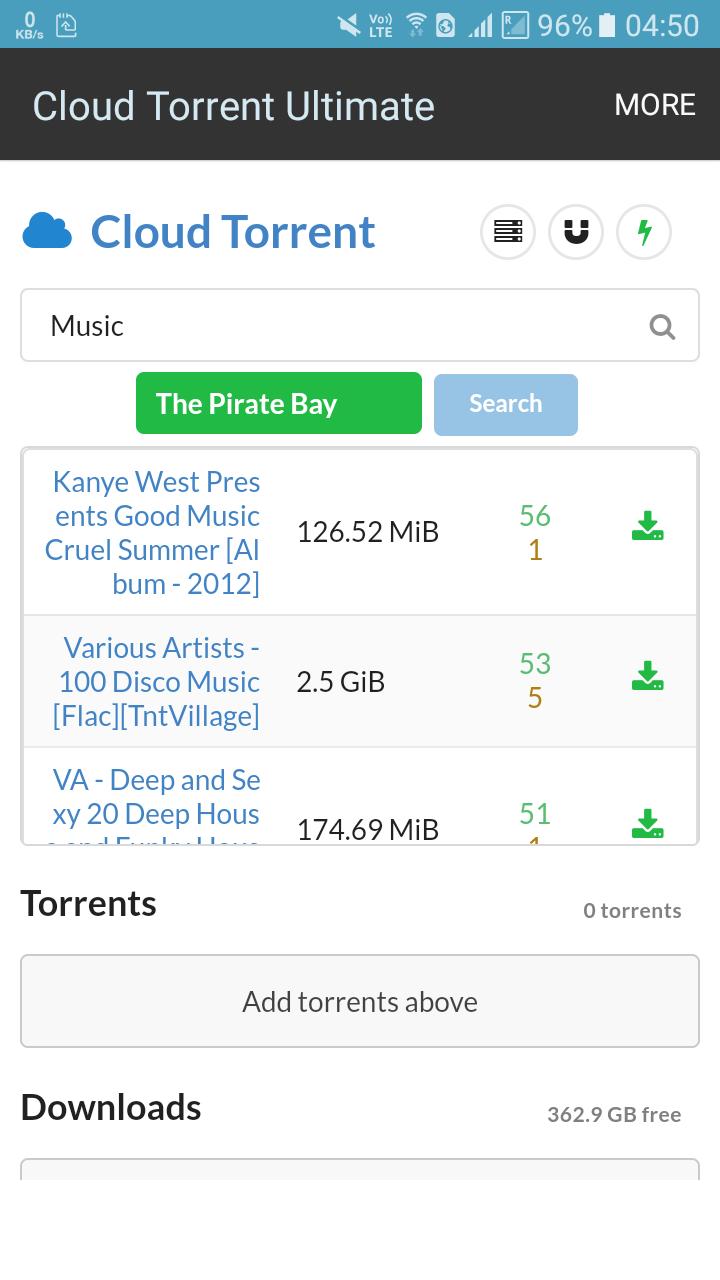Tap the Wi-Fi icon in status bar
The image size is (720, 1280).
(416, 25)
